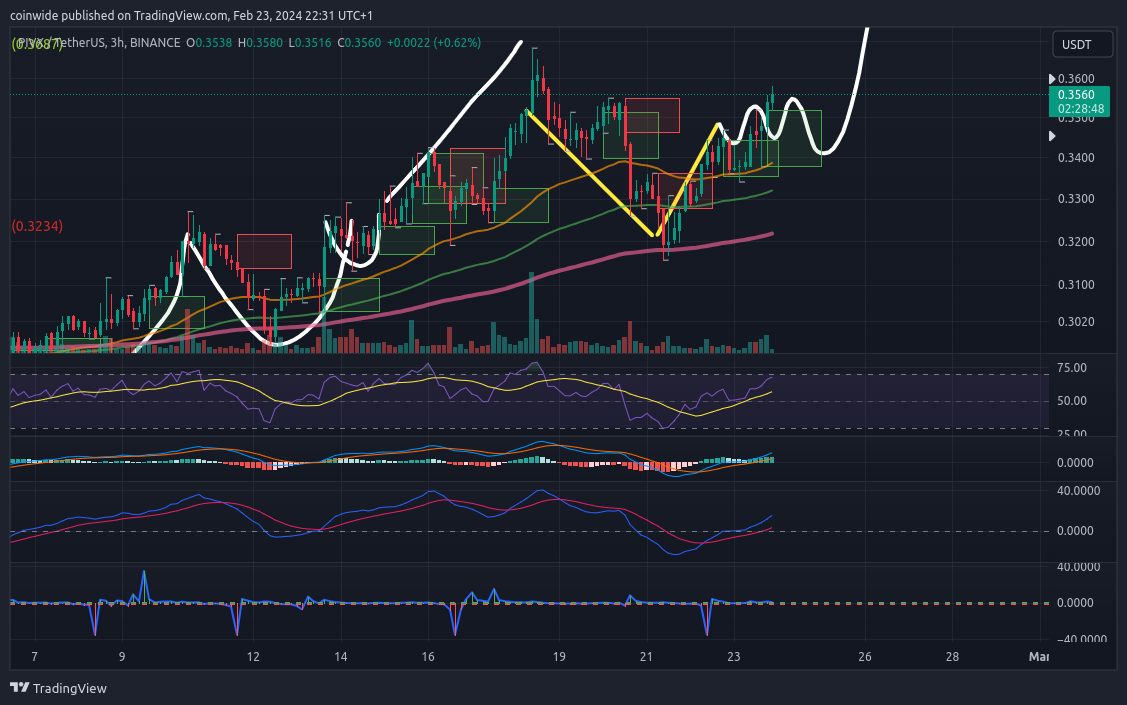Click the Mar label on time axis
1127x705 pixels.
click(1039, 656)
